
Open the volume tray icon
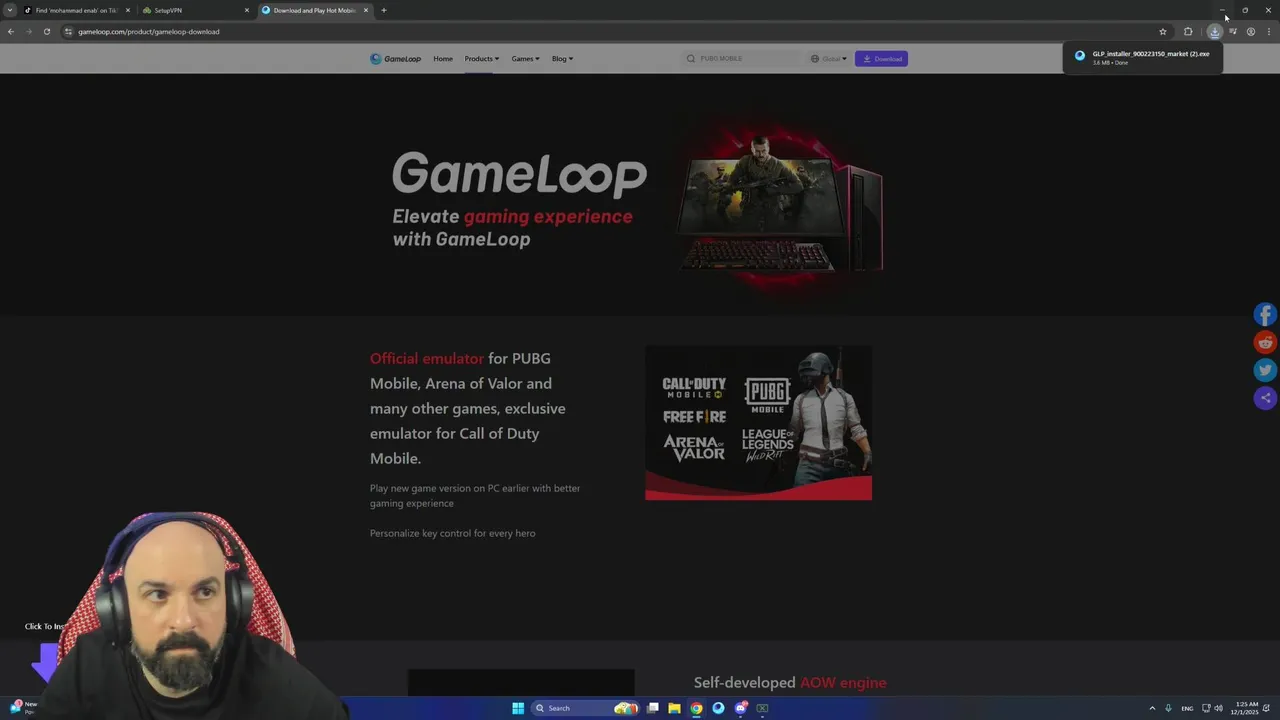[1218, 708]
